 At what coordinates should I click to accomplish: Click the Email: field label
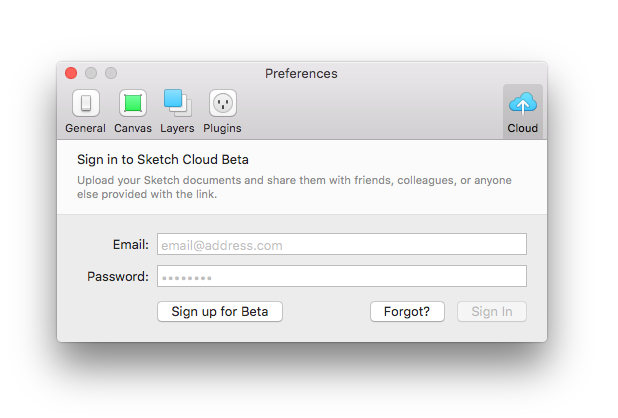[x=130, y=245]
